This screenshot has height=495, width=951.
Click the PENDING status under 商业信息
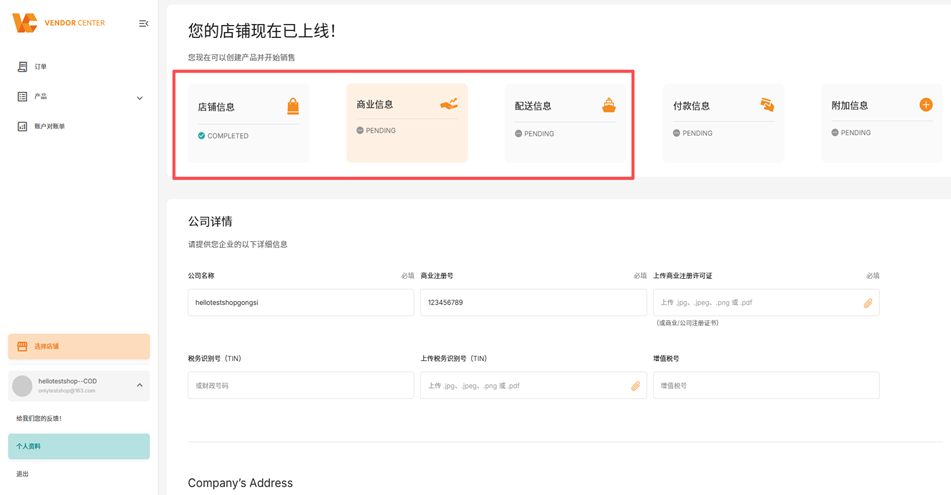(x=376, y=130)
